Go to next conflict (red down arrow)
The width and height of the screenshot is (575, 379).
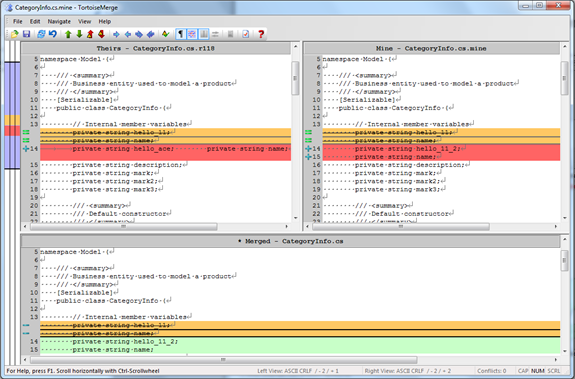pyautogui.click(x=102, y=34)
